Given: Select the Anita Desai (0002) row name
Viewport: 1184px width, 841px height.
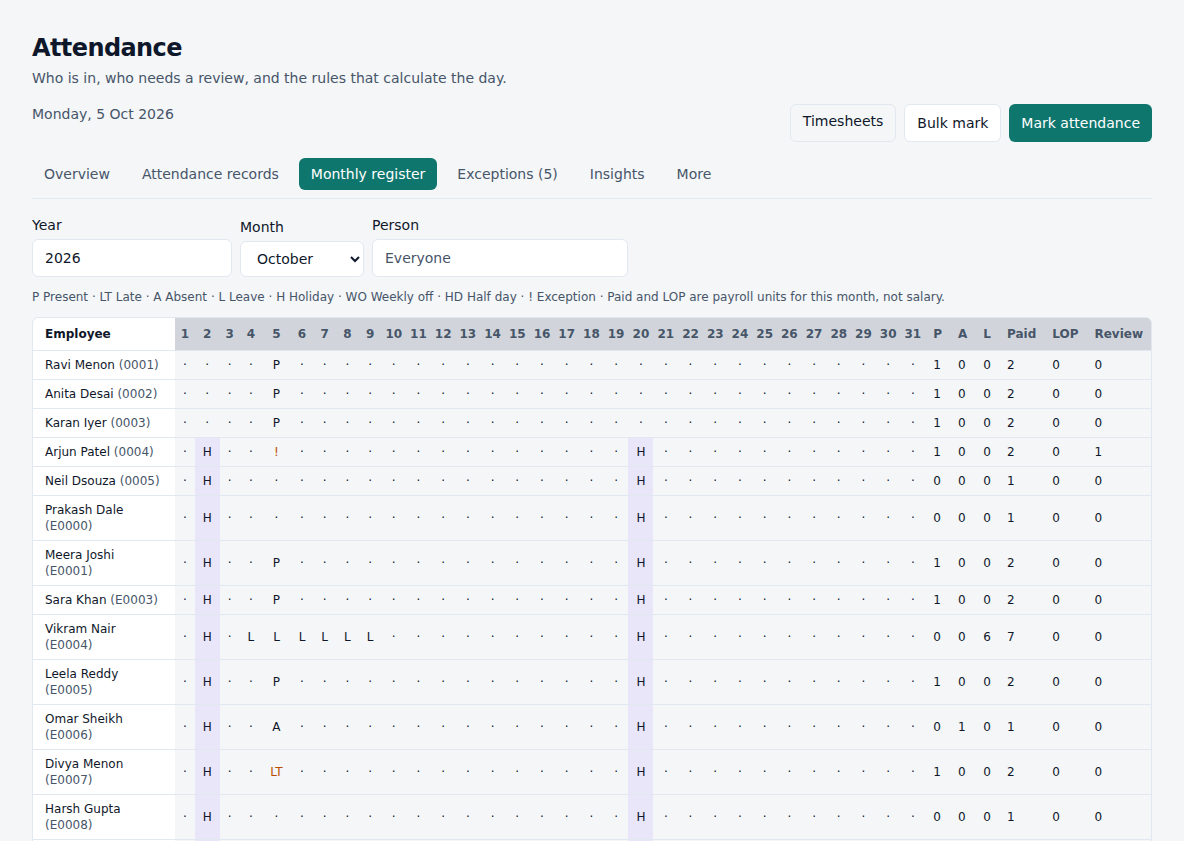Looking at the screenshot, I should 101,393.
